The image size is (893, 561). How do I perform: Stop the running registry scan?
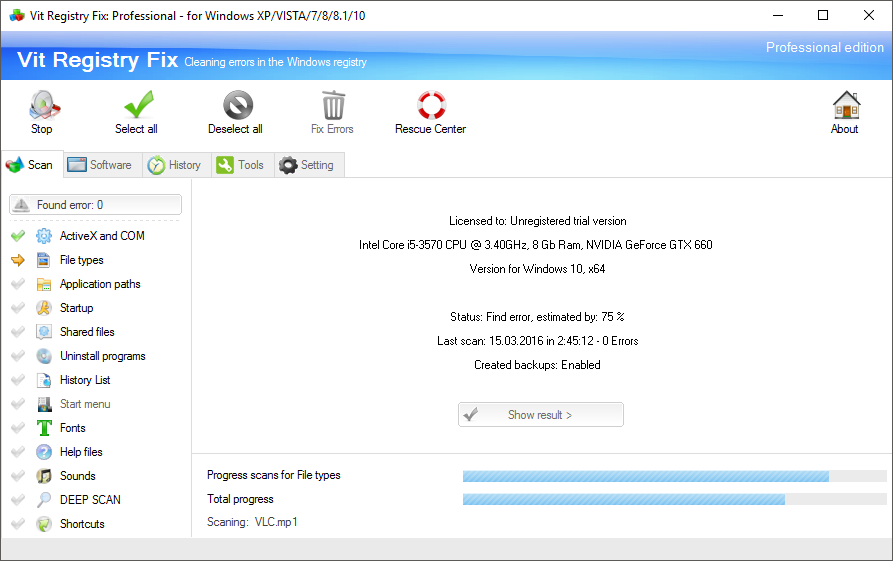pyautogui.click(x=43, y=112)
